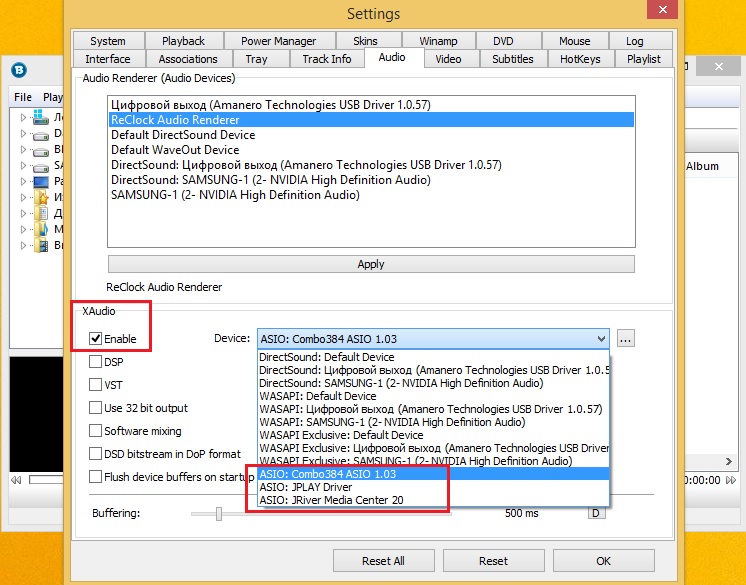Viewport: 746px width, 585px height.
Task: Click the Apply button
Action: pos(371,264)
